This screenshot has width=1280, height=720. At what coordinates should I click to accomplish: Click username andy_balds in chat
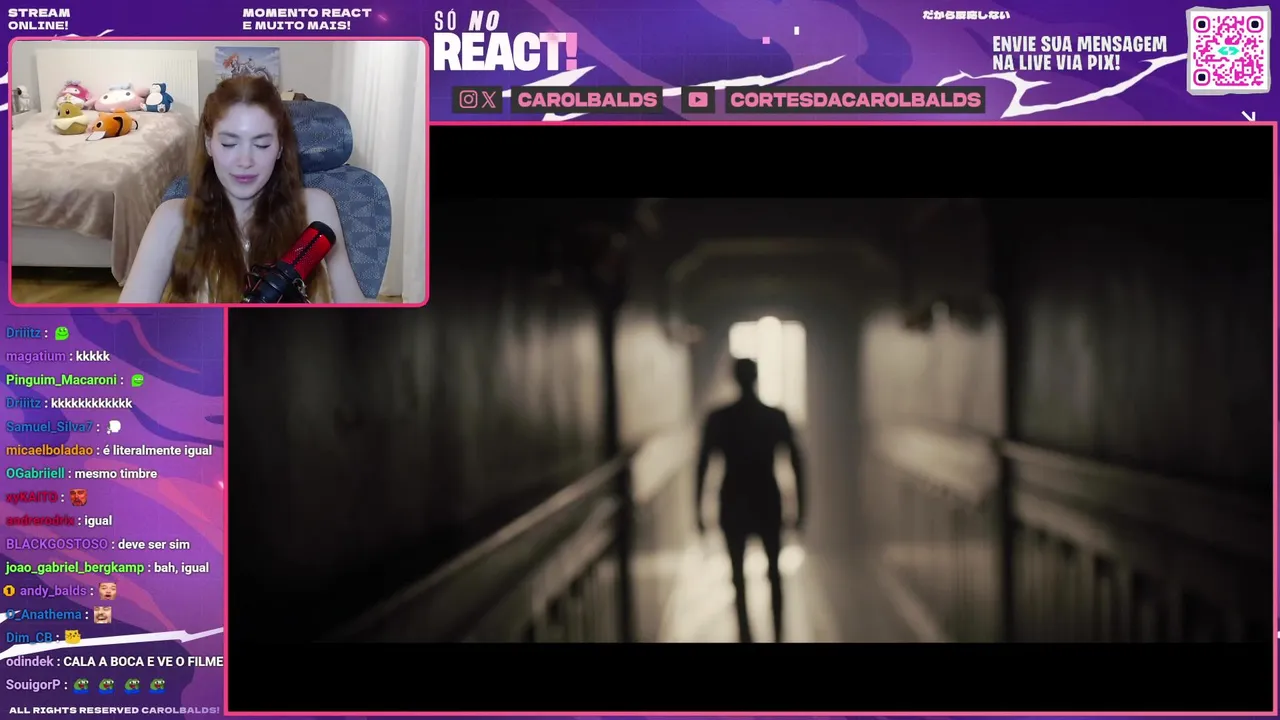pos(53,591)
